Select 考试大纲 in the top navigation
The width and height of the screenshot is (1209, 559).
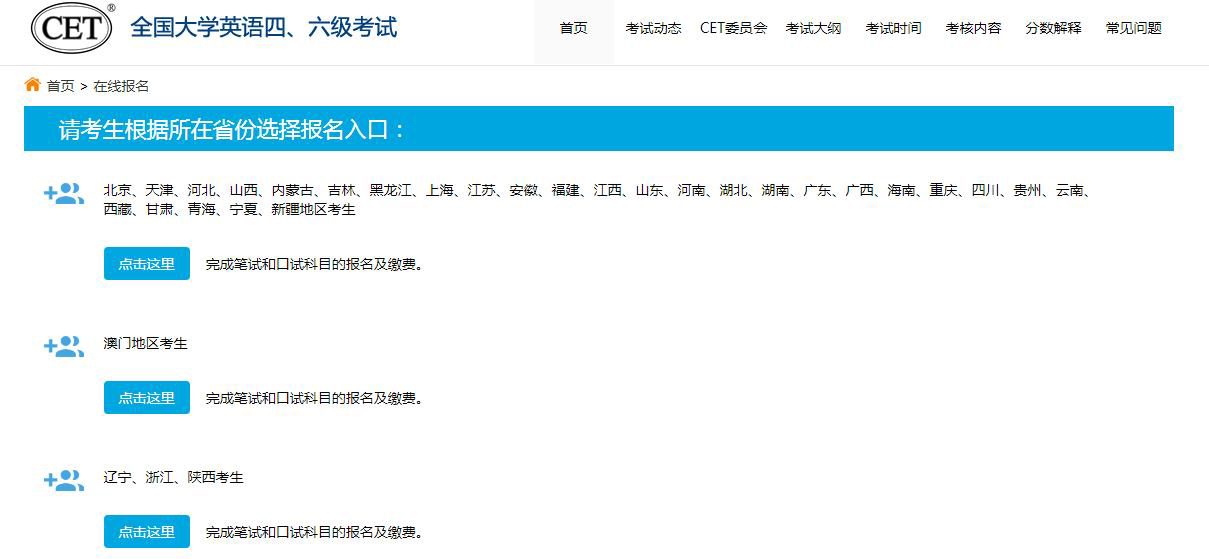coord(813,29)
